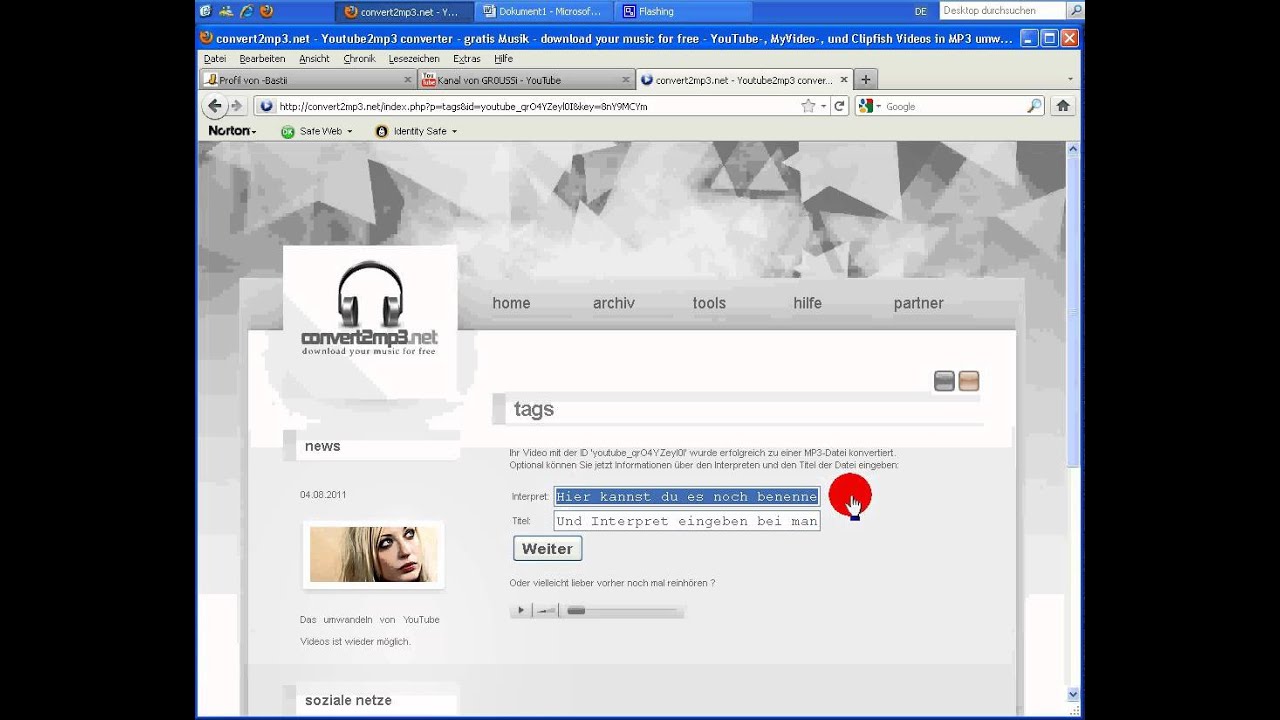Open the list all tabs dropdown

coord(1070,80)
